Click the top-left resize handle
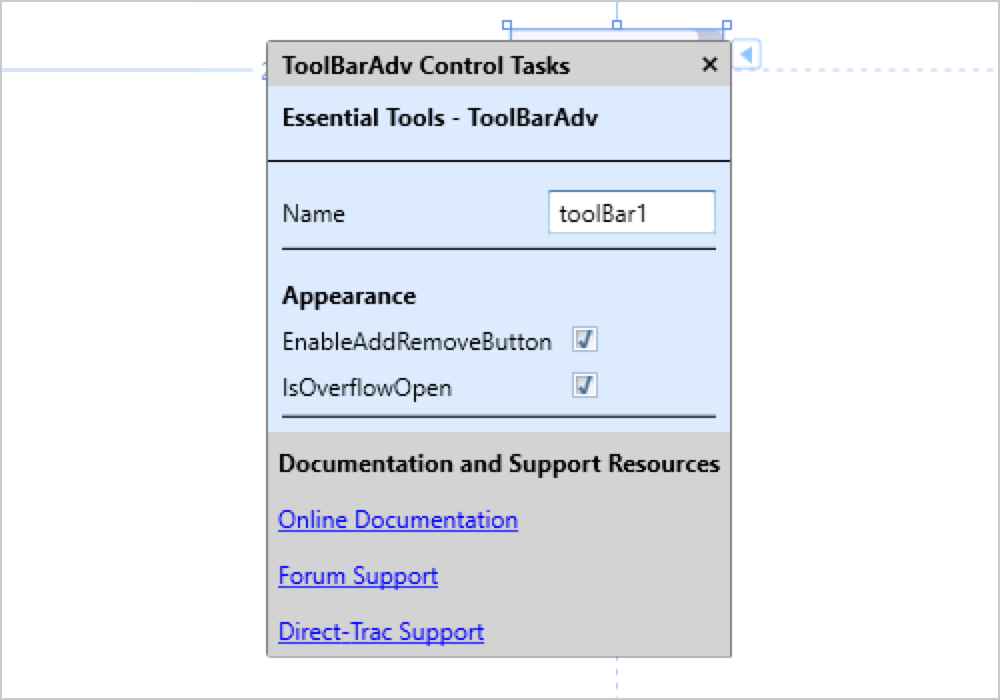This screenshot has width=1000, height=700. (x=507, y=25)
